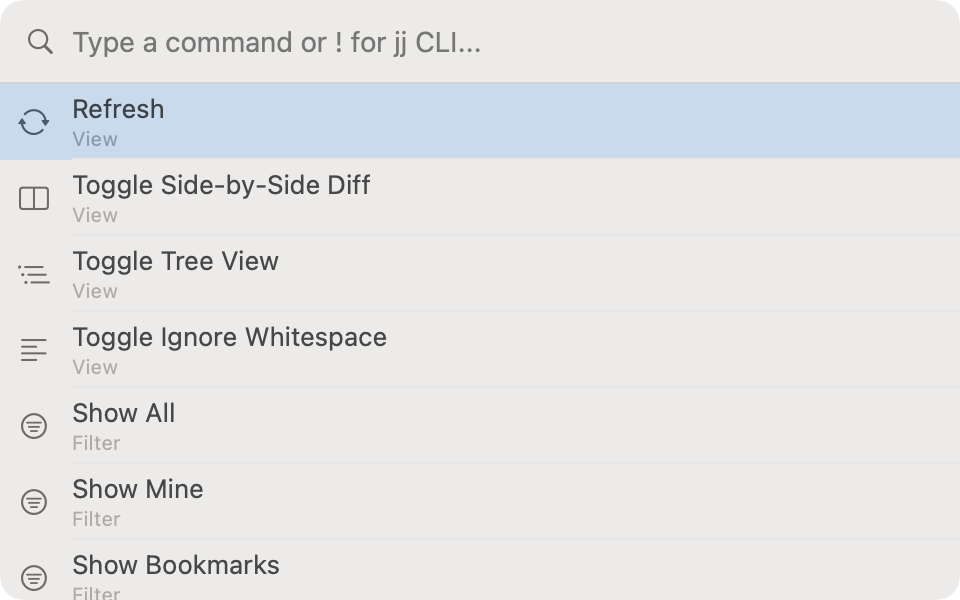Click the Show Bookmarks filter icon
The width and height of the screenshot is (960, 600).
click(34, 577)
